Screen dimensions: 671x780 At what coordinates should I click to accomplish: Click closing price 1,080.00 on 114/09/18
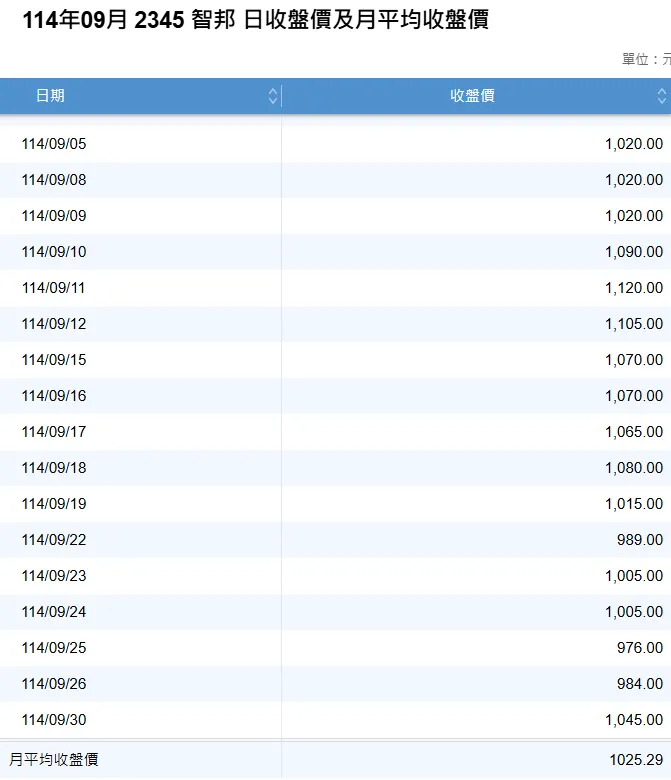tap(634, 468)
